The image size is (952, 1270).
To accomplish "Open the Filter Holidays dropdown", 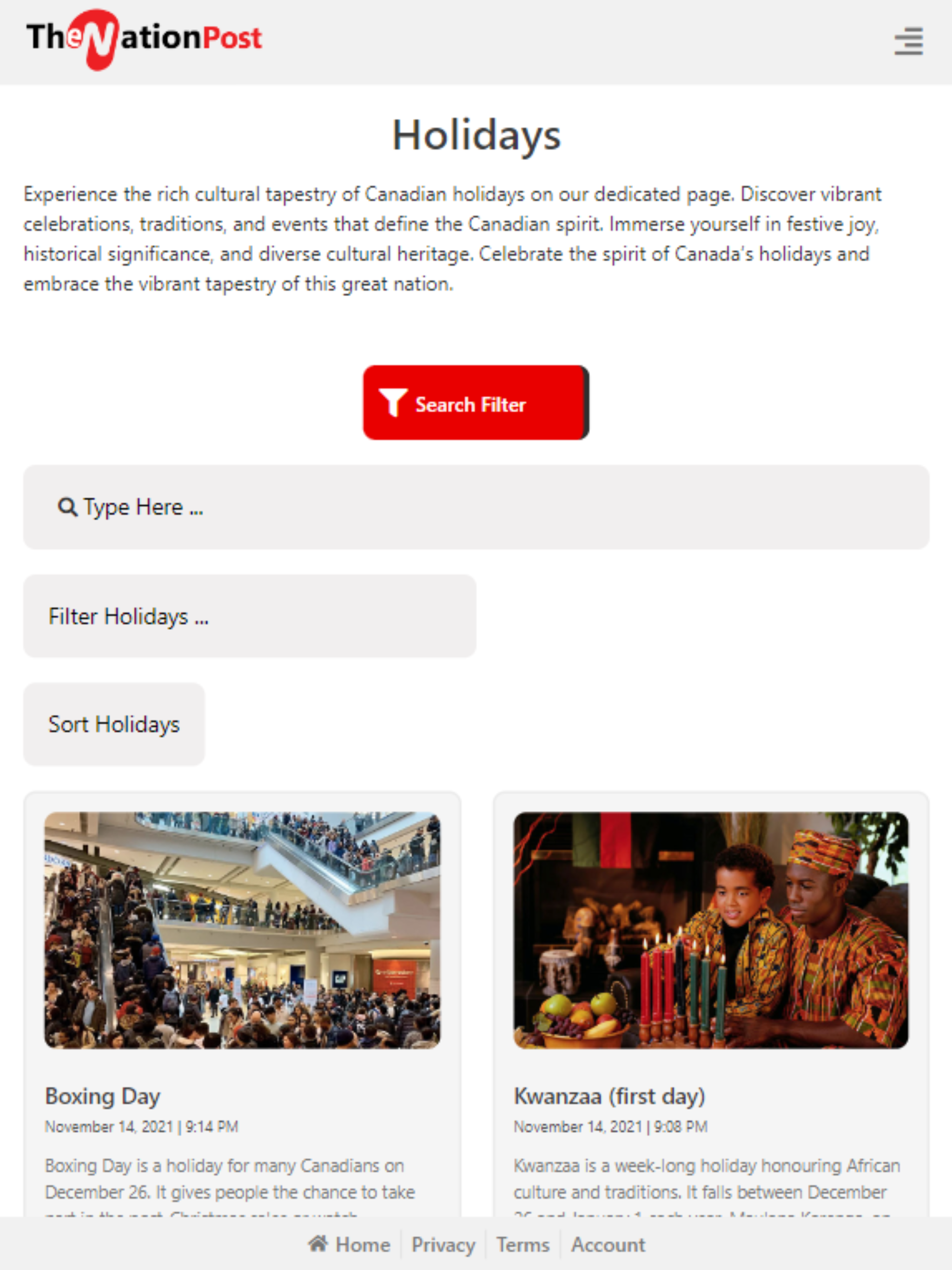I will (x=250, y=616).
